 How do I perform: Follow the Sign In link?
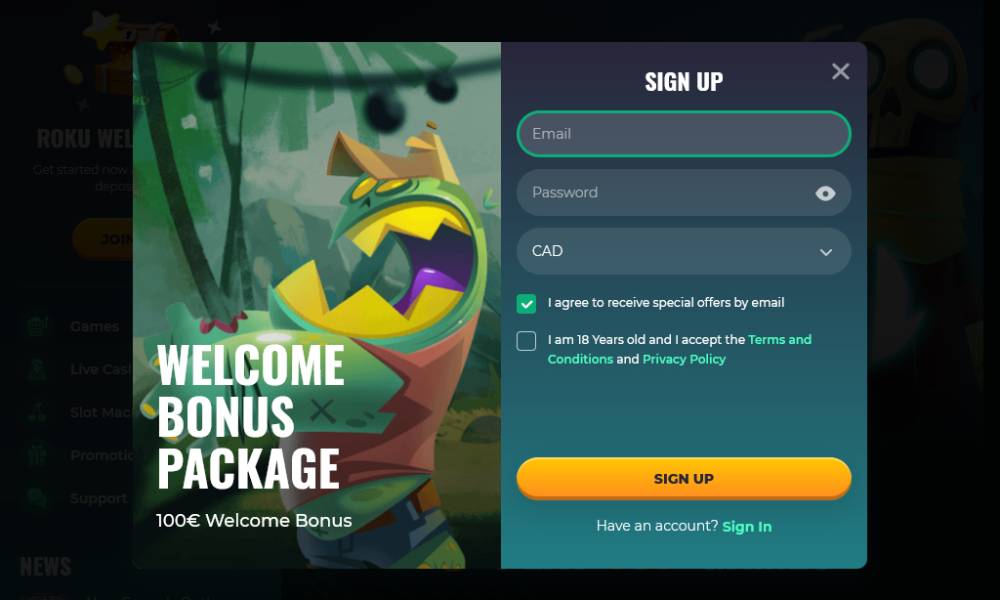[x=747, y=527]
